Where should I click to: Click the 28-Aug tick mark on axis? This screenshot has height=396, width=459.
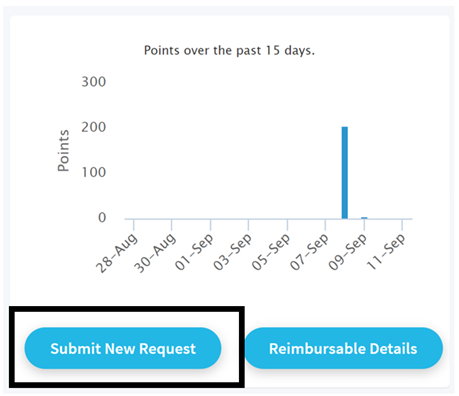point(134,225)
